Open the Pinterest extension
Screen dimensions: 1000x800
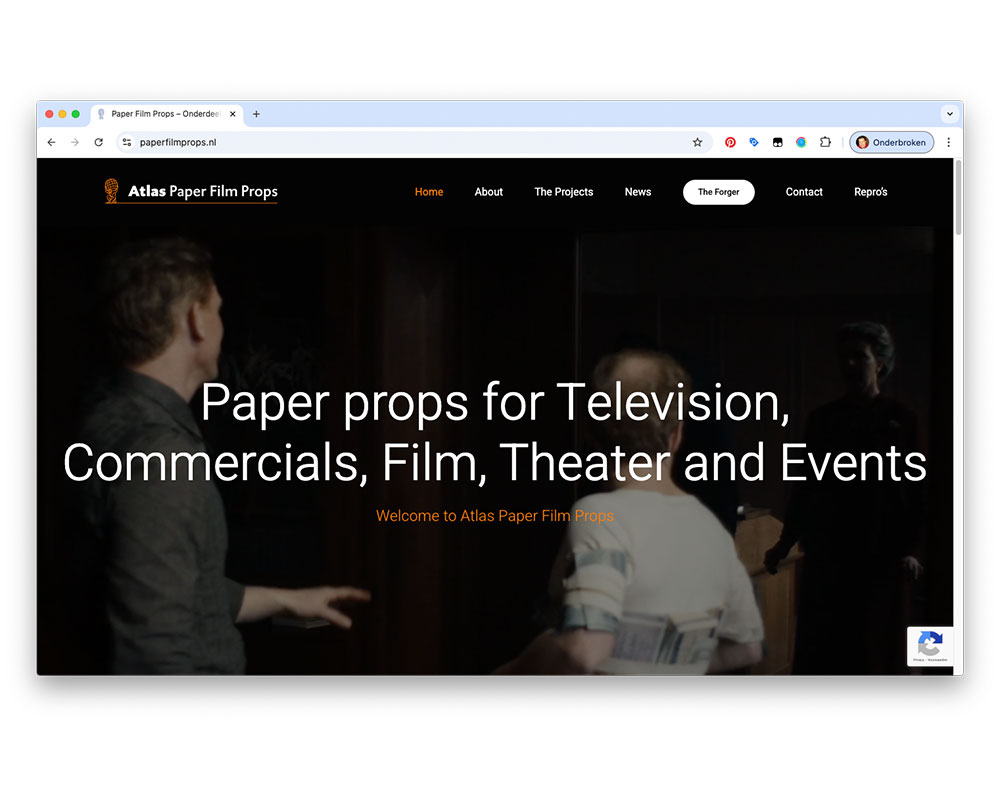730,142
